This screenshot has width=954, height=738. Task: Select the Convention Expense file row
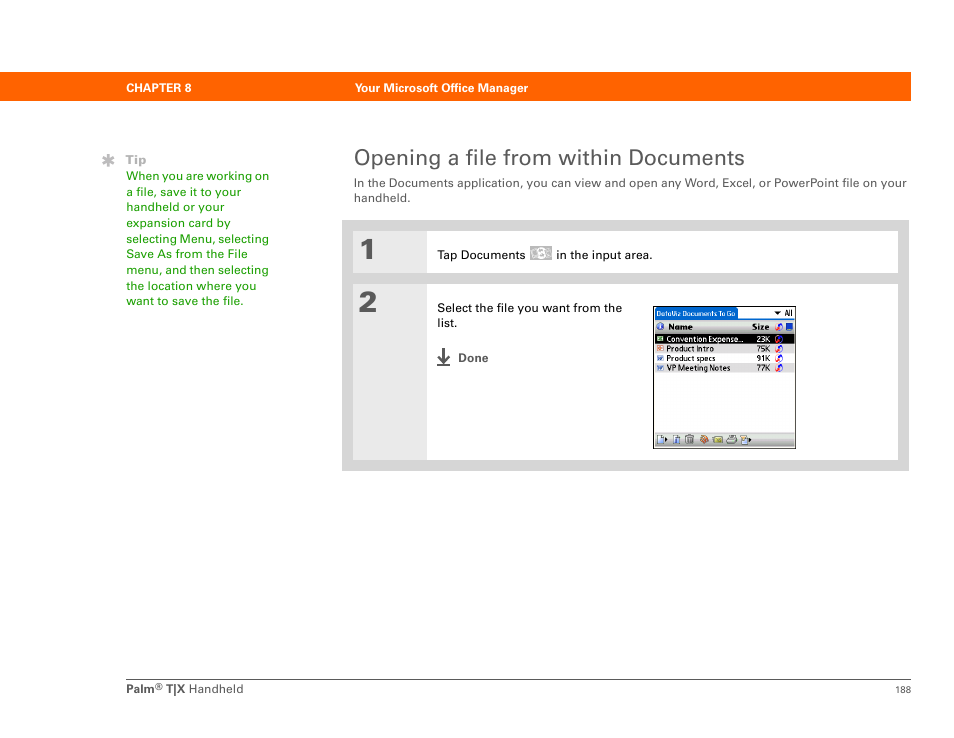(x=724, y=339)
